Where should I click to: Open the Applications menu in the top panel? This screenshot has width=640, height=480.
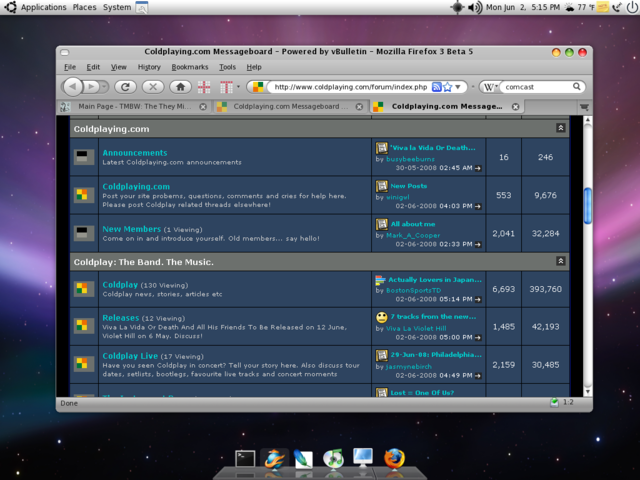pyautogui.click(x=43, y=7)
